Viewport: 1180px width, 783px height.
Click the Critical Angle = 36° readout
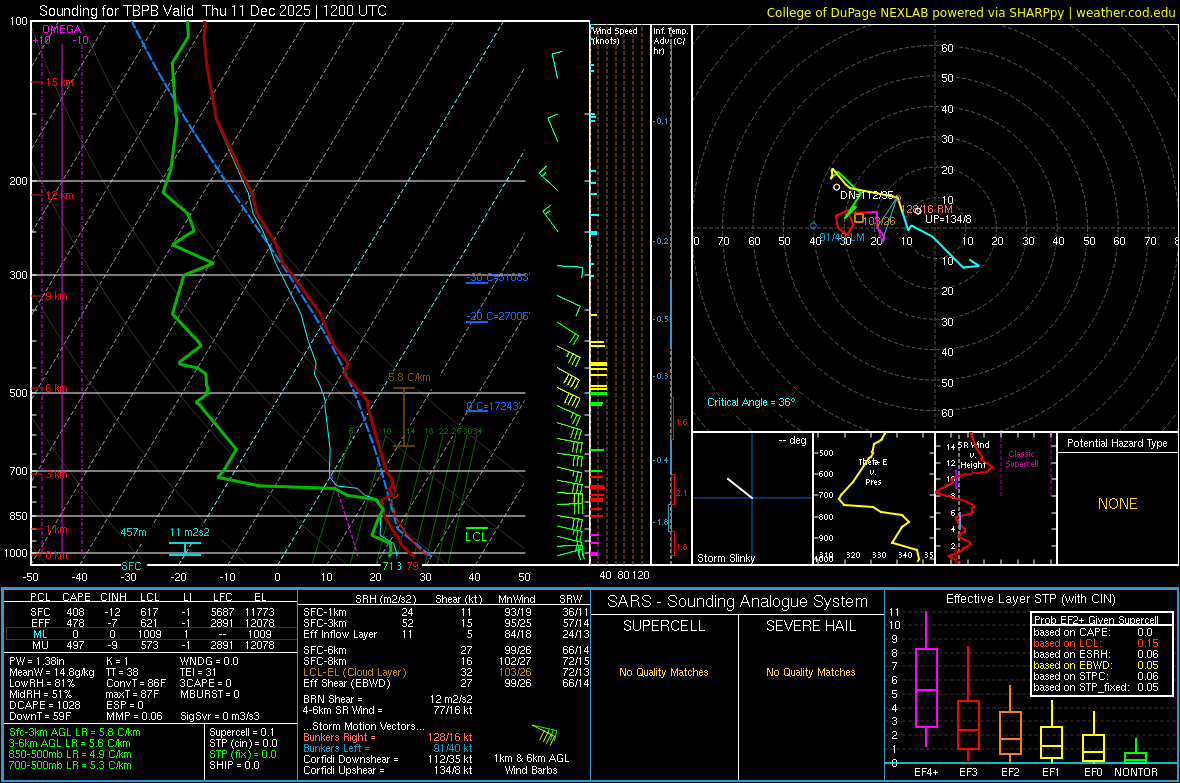click(751, 402)
